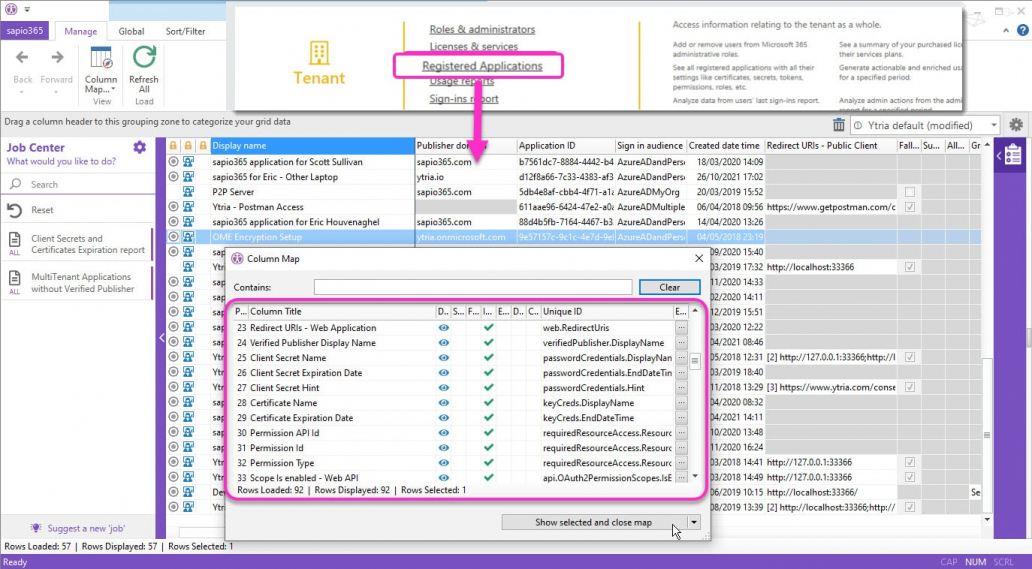The height and width of the screenshot is (569, 1032).
Task: Collapse the ribbon with the up chevron
Action: tap(1006, 30)
